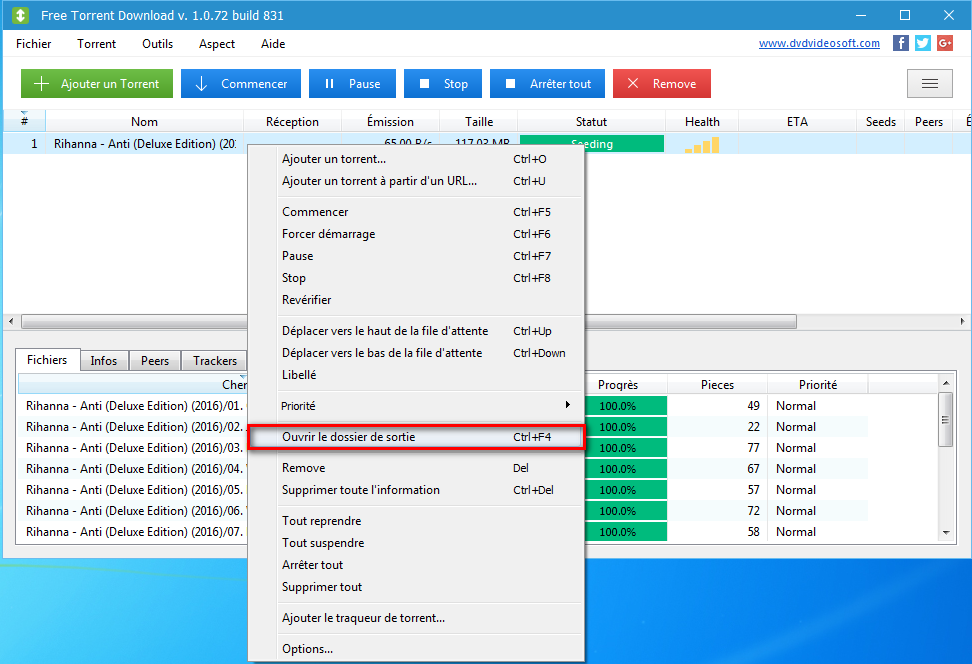Open the Aspect menu
972x664 pixels.
pyautogui.click(x=216, y=43)
